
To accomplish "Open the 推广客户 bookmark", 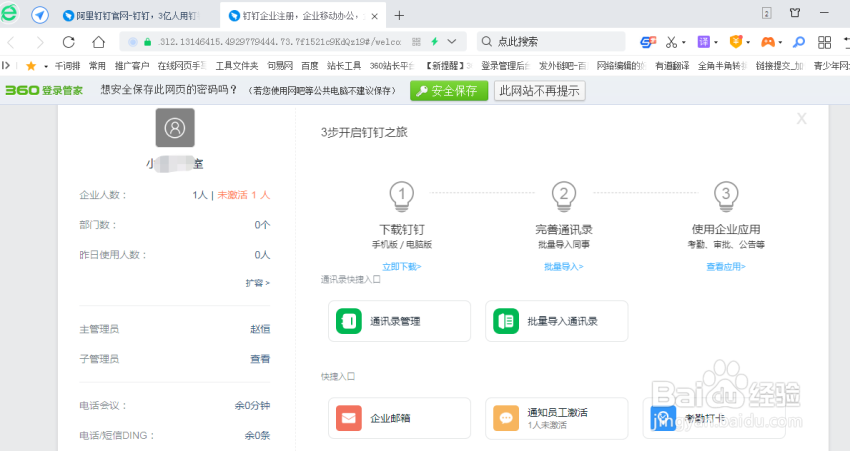I will point(132,66).
